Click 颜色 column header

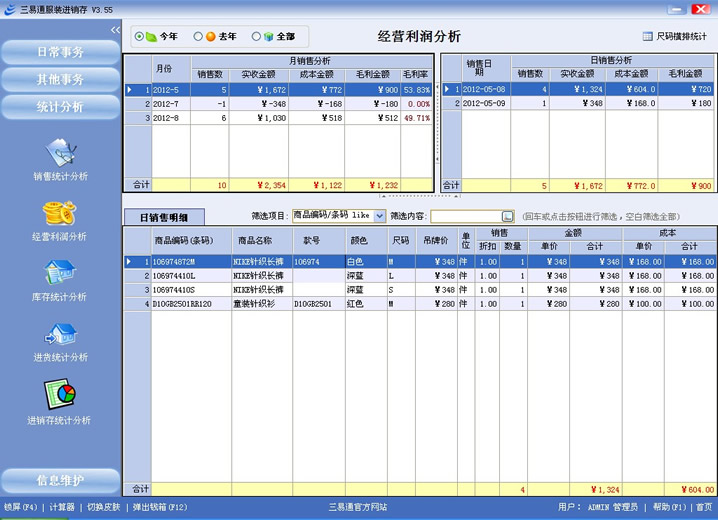(x=366, y=240)
